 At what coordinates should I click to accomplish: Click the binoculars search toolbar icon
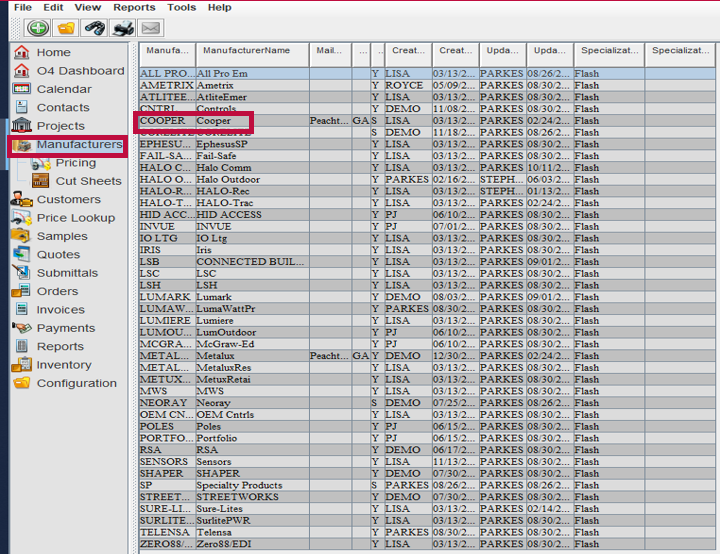pos(94,28)
